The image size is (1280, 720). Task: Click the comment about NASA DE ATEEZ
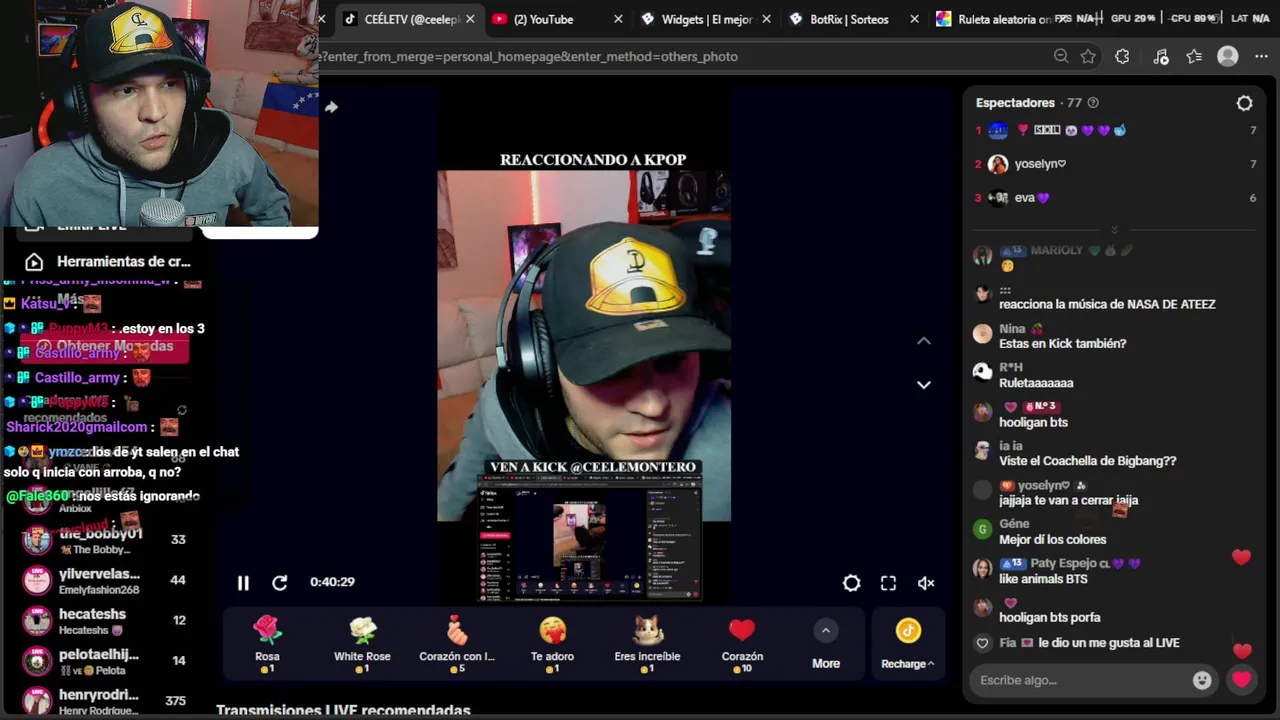[x=1107, y=304]
